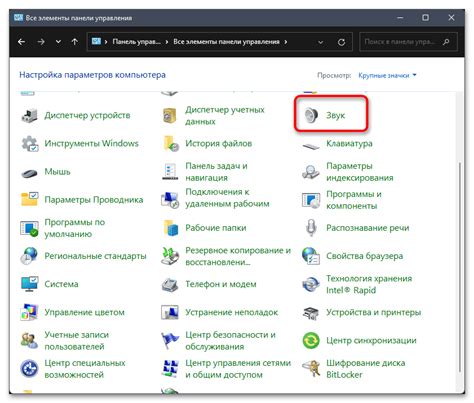Viewport: 474px width, 403px height.
Task: Click Параметры Проводника folder icon
Action: pyautogui.click(x=29, y=199)
